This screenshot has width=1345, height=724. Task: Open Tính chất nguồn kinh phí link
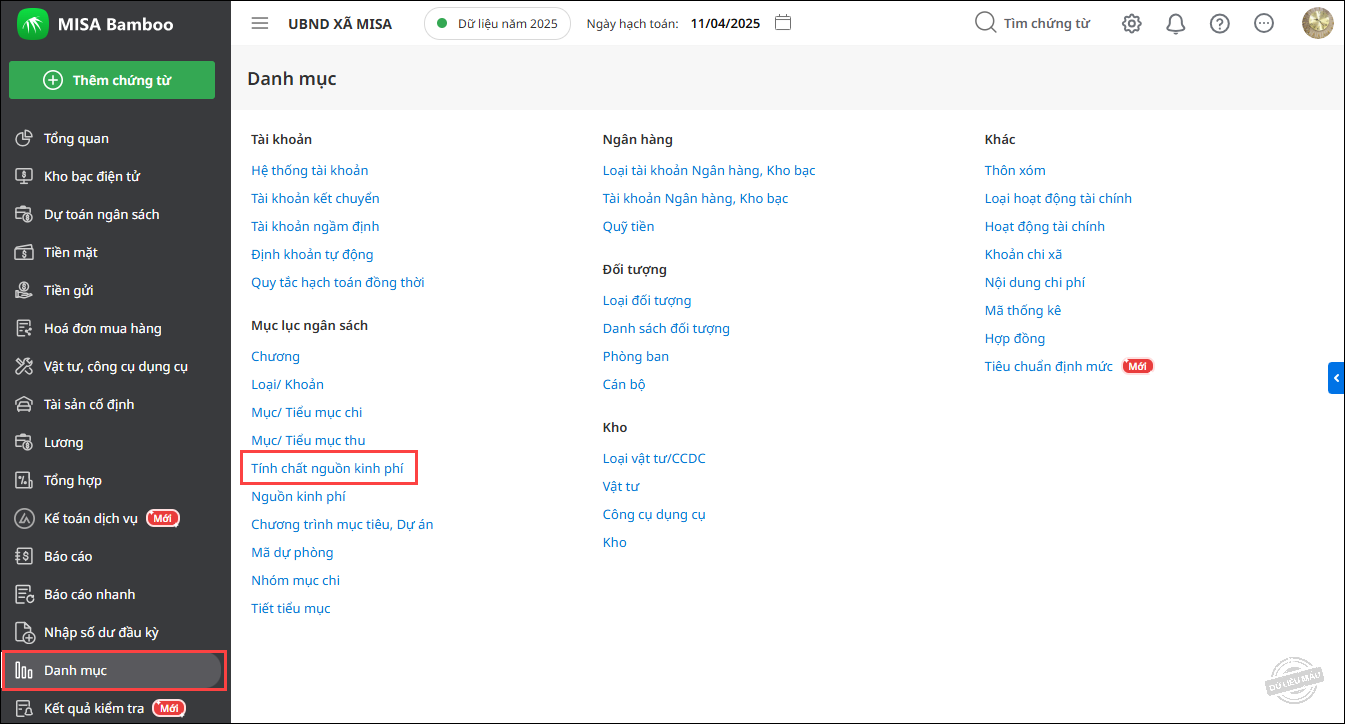[329, 468]
